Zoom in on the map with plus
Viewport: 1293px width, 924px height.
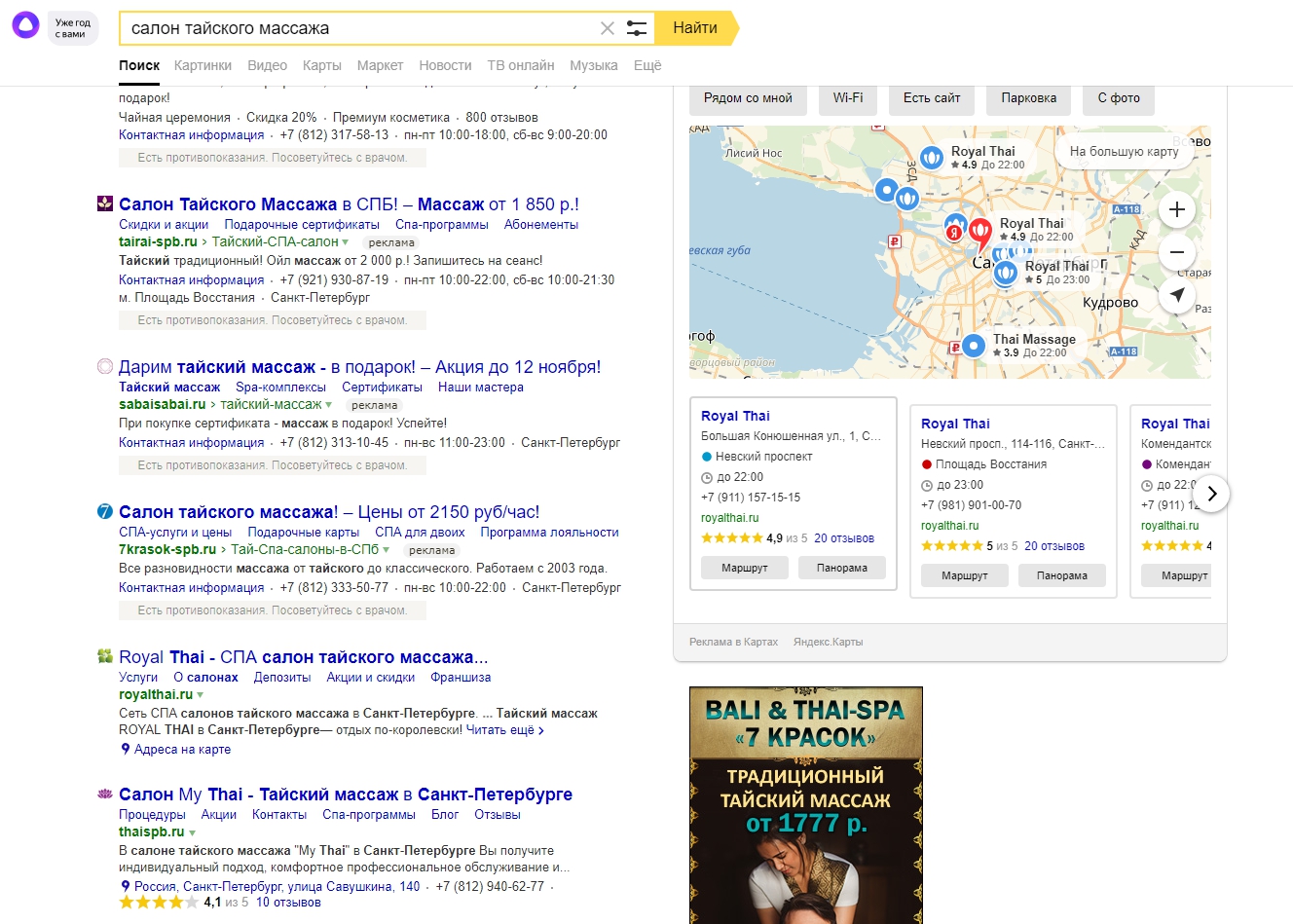[x=1176, y=209]
